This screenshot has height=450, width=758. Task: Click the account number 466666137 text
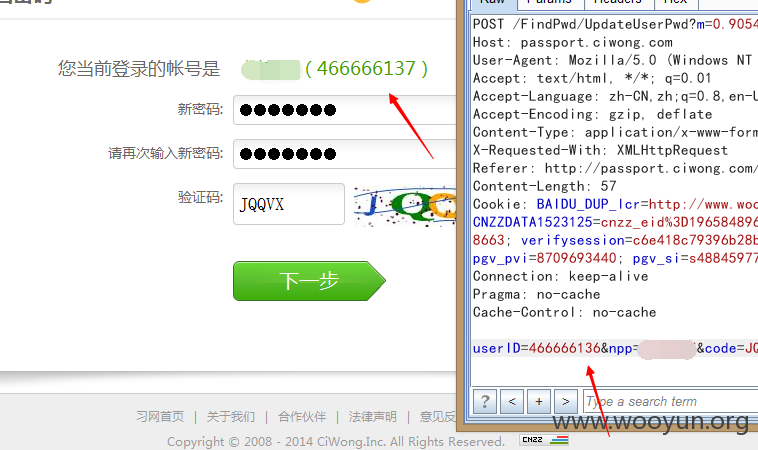[x=366, y=69]
